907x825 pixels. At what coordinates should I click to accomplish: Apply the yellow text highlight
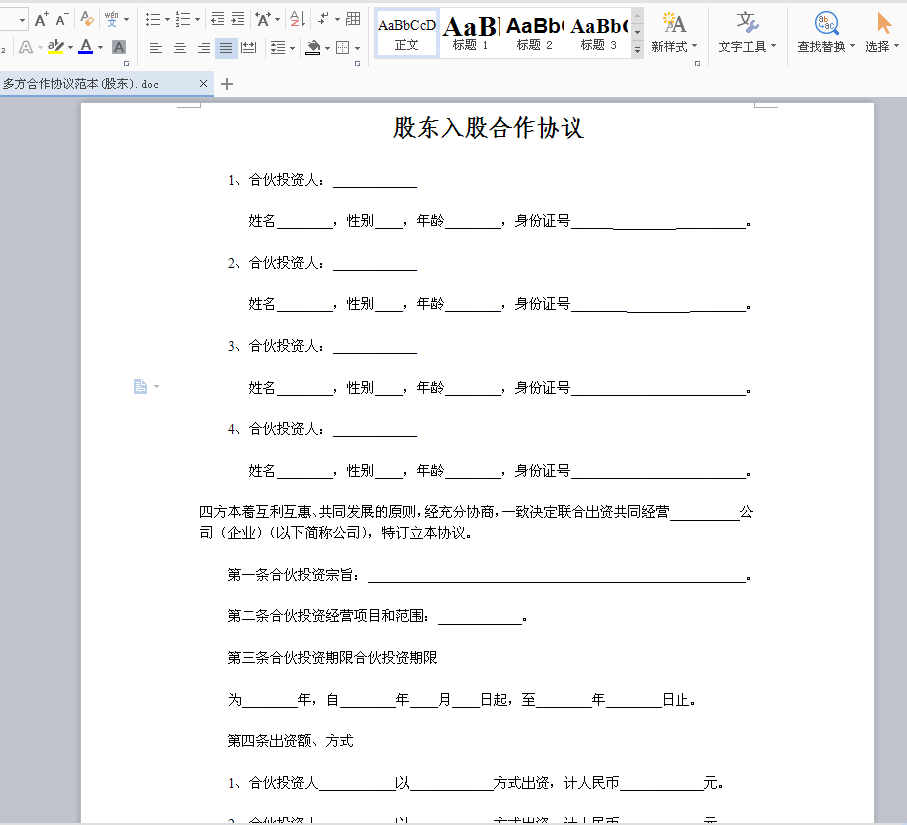(x=56, y=47)
